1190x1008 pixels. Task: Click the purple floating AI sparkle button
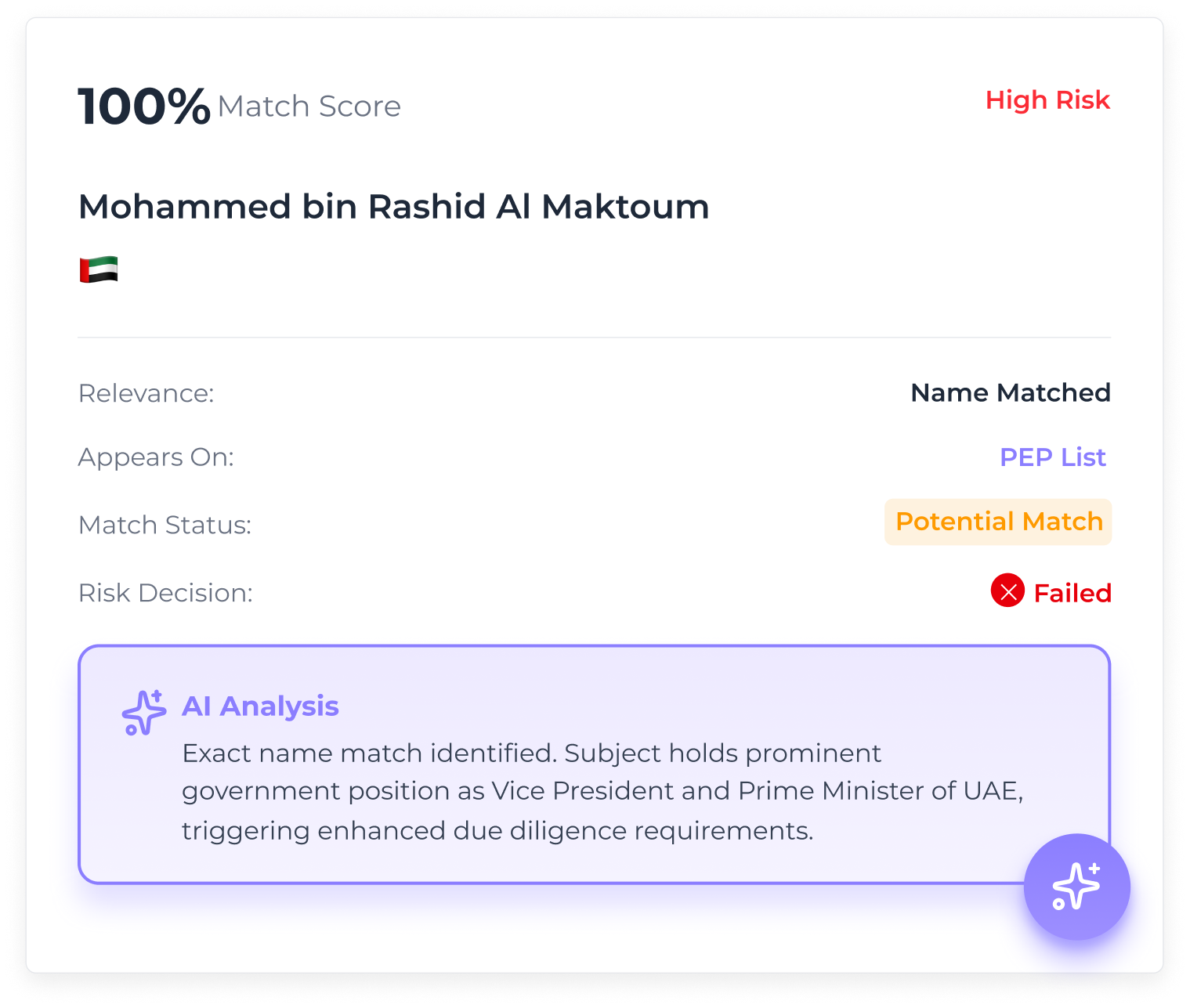(1076, 887)
